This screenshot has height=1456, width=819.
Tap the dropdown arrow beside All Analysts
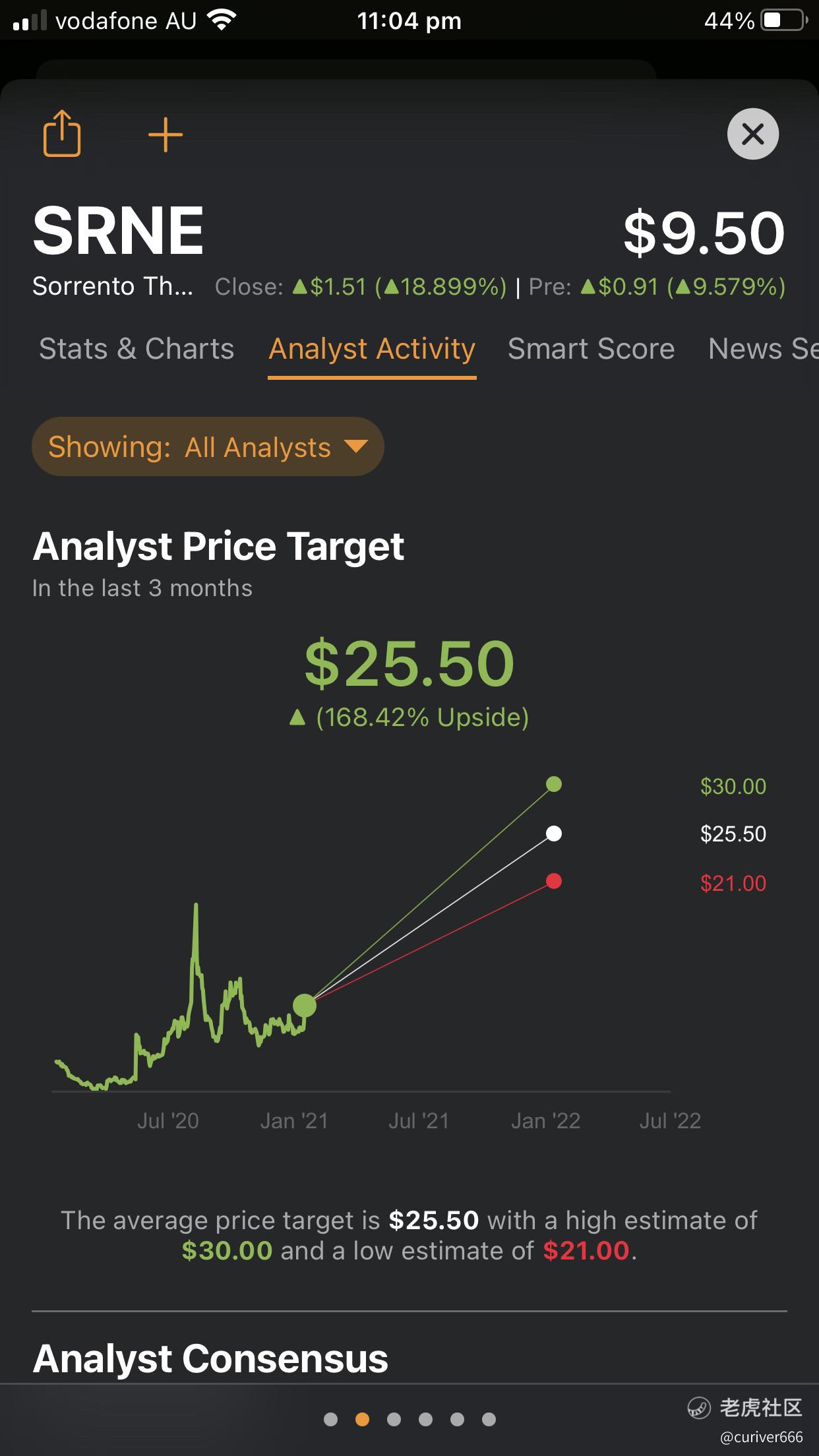pos(356,446)
